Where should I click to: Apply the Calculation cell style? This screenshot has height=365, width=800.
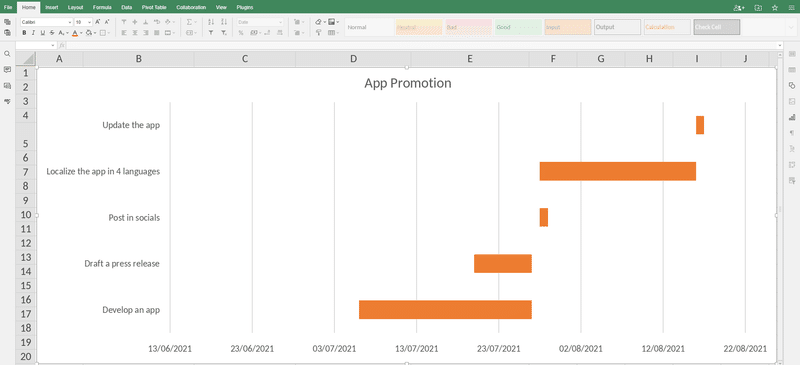[x=667, y=27]
